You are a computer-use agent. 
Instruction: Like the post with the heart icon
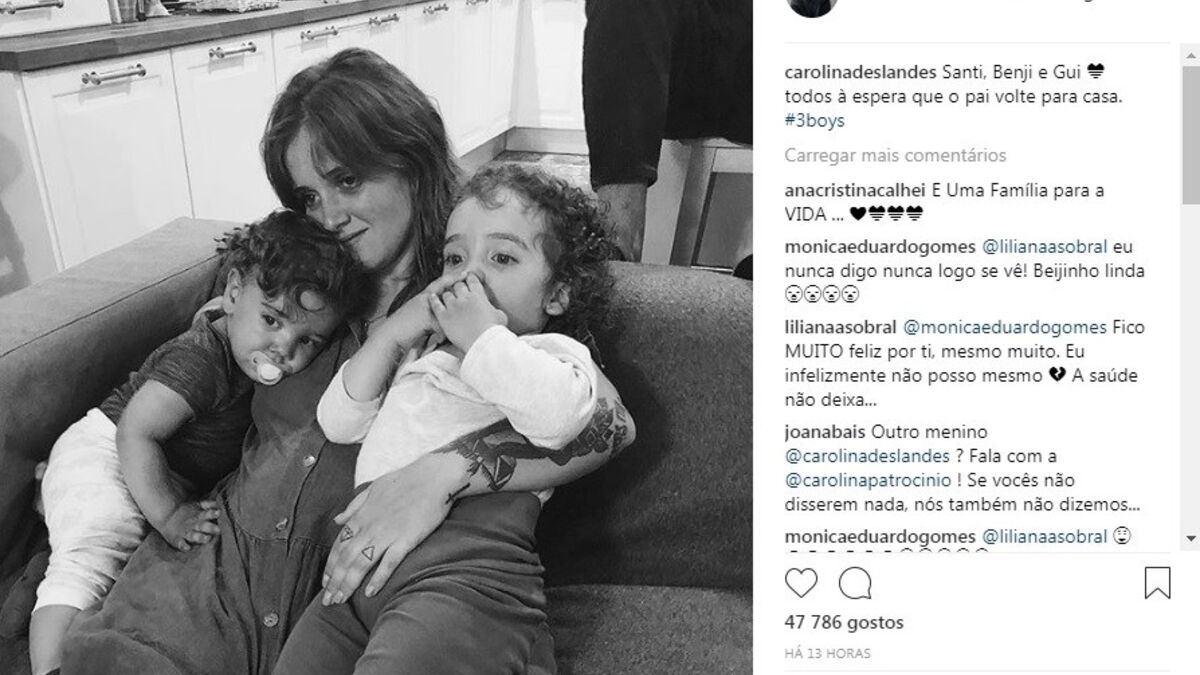801,583
